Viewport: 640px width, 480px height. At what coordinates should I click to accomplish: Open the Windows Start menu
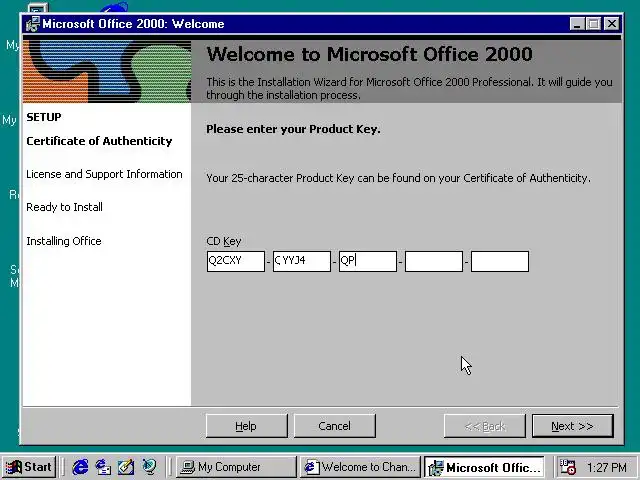click(29, 467)
